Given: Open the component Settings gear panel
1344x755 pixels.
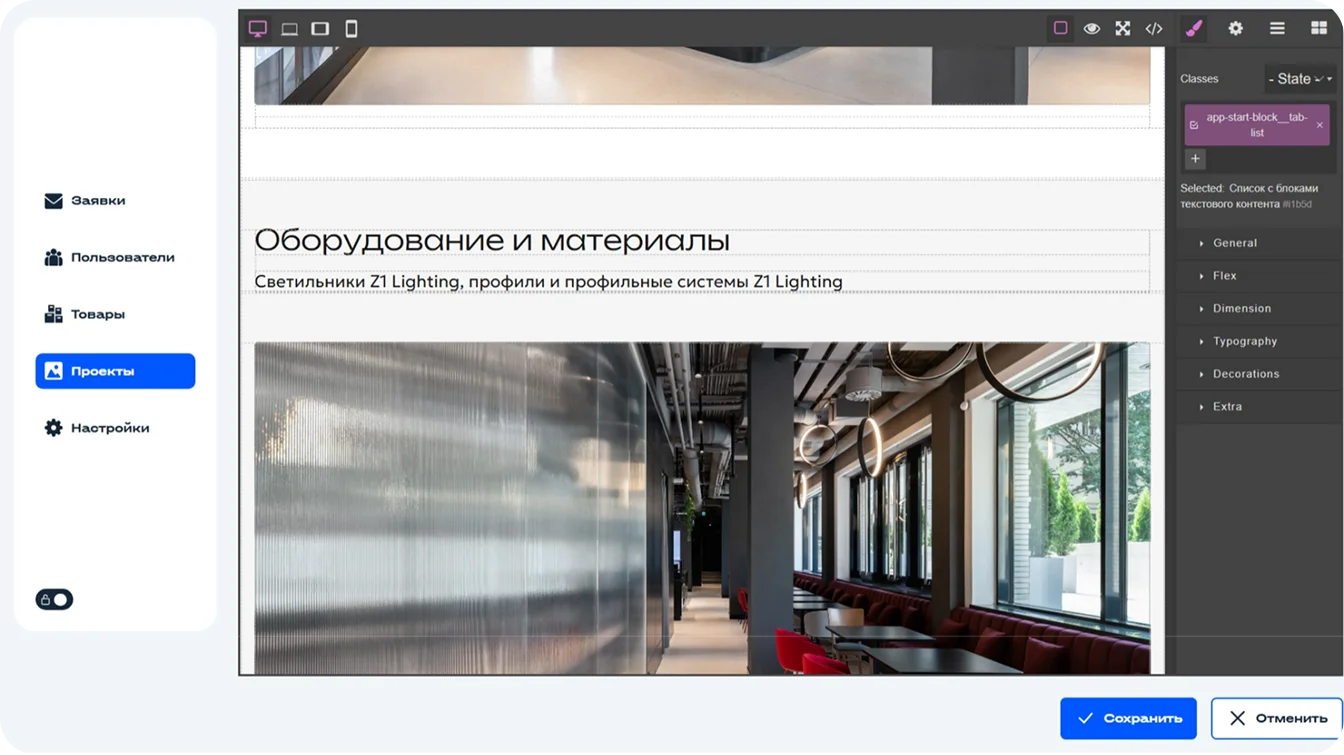Looking at the screenshot, I should click(1236, 28).
